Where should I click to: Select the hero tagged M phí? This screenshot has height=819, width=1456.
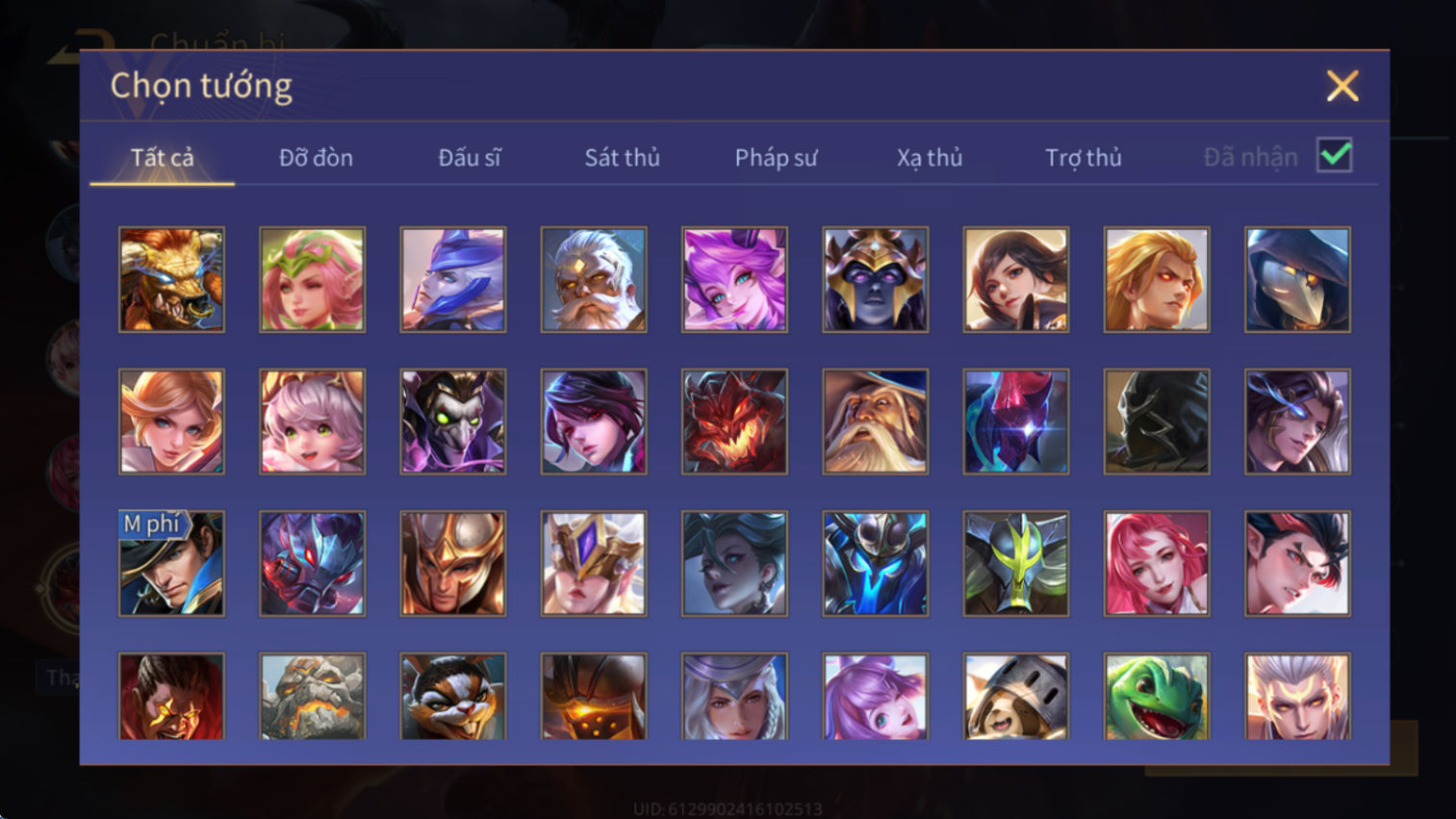(171, 563)
